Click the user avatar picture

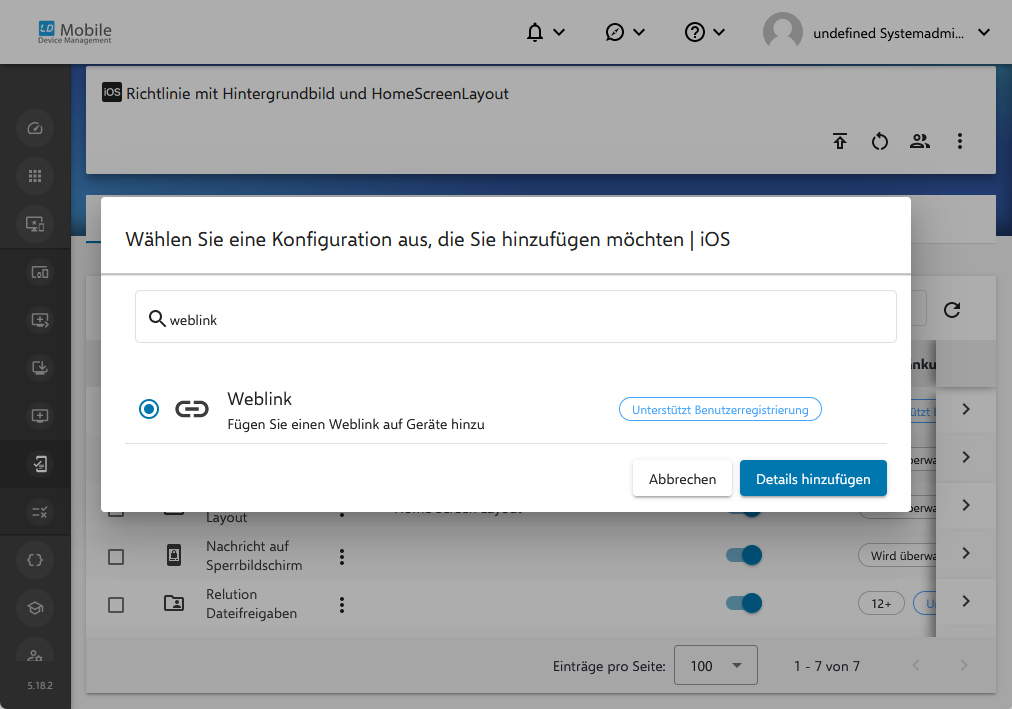pyautogui.click(x=782, y=32)
